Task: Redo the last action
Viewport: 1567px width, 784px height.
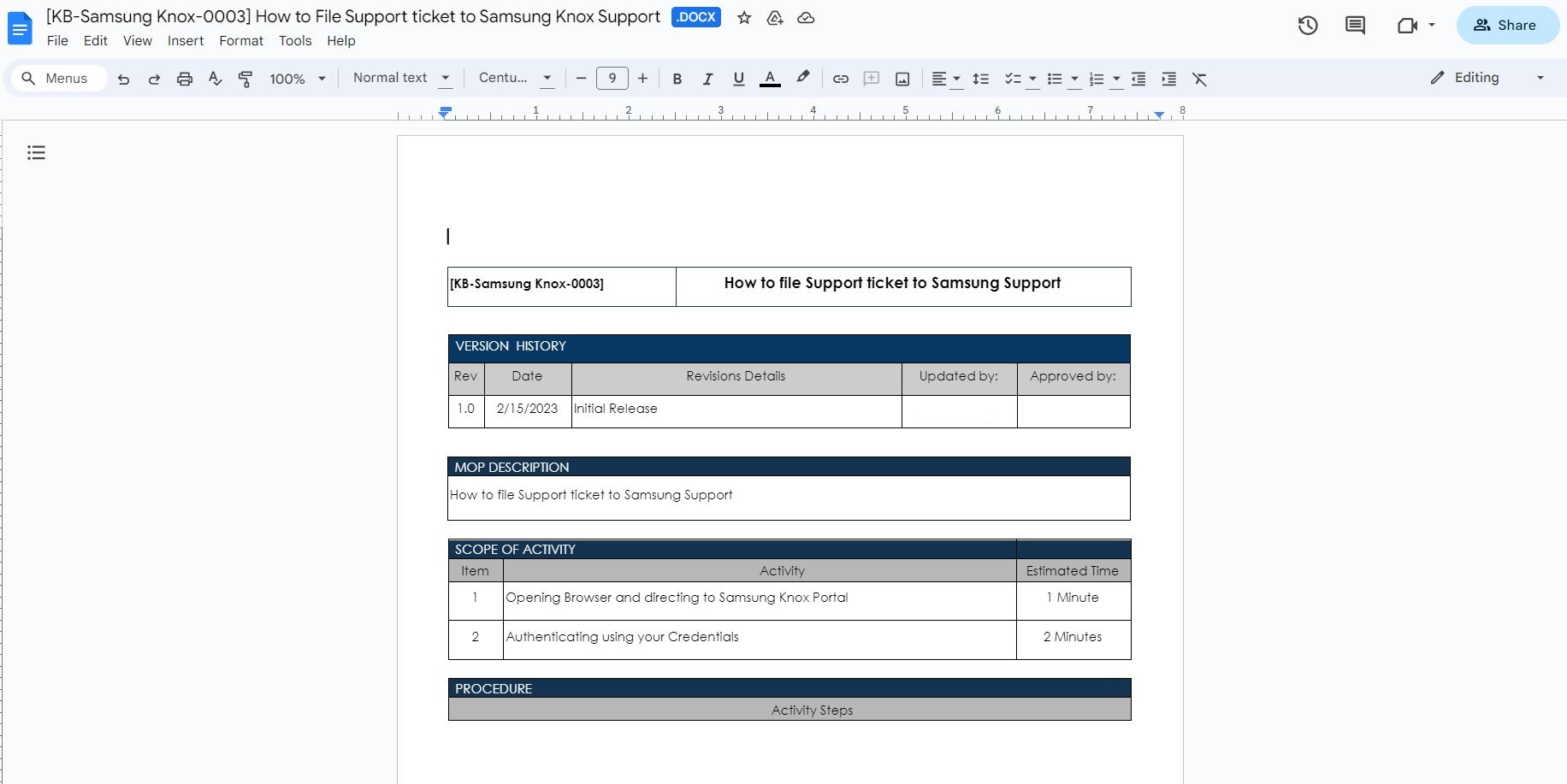Action: pos(154,79)
